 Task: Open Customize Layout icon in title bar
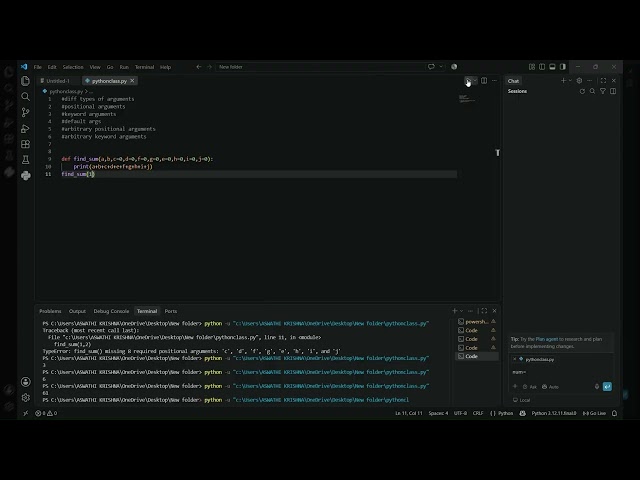pos(532,67)
